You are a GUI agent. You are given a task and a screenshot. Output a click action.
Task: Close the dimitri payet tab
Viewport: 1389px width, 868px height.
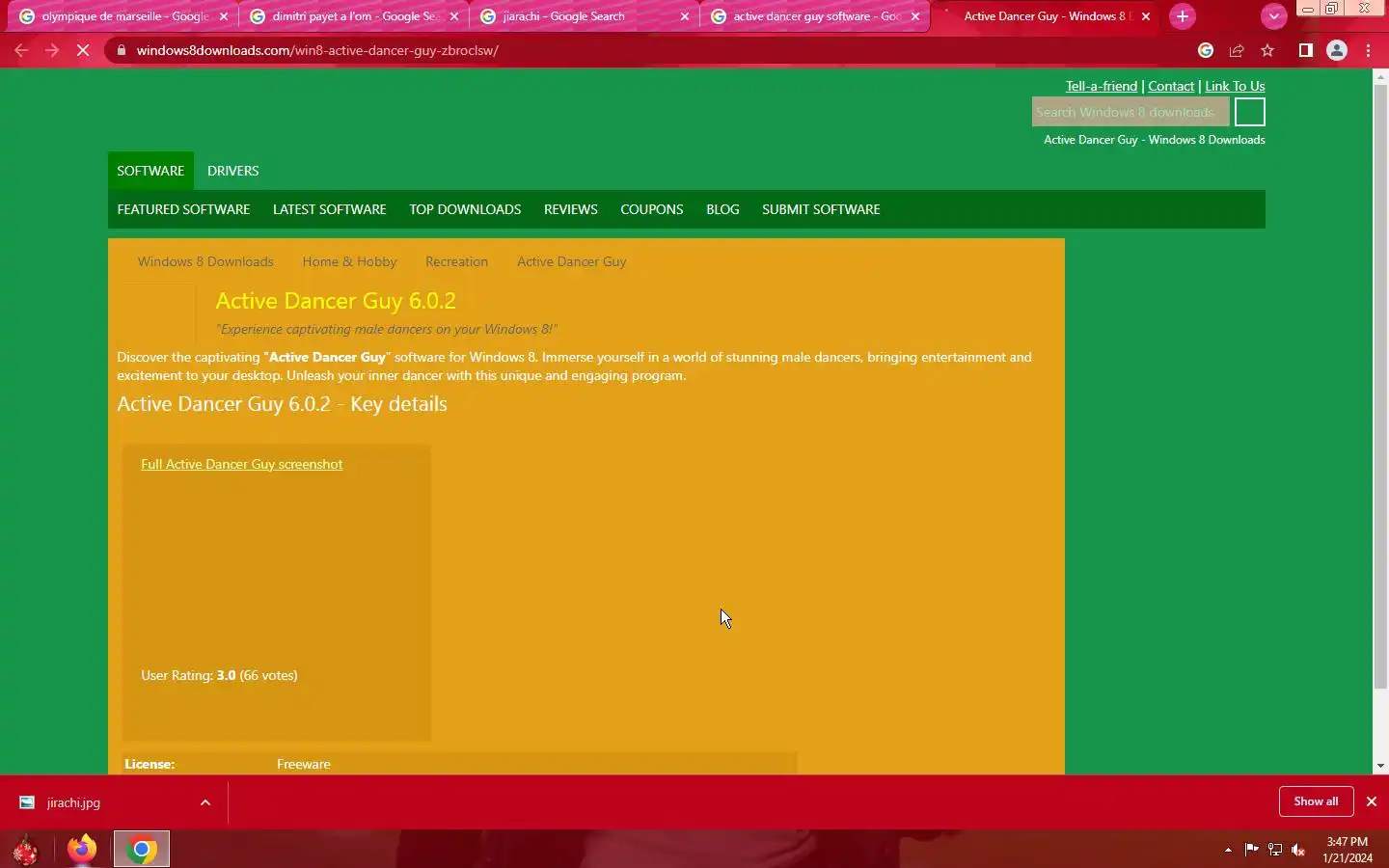click(x=454, y=16)
